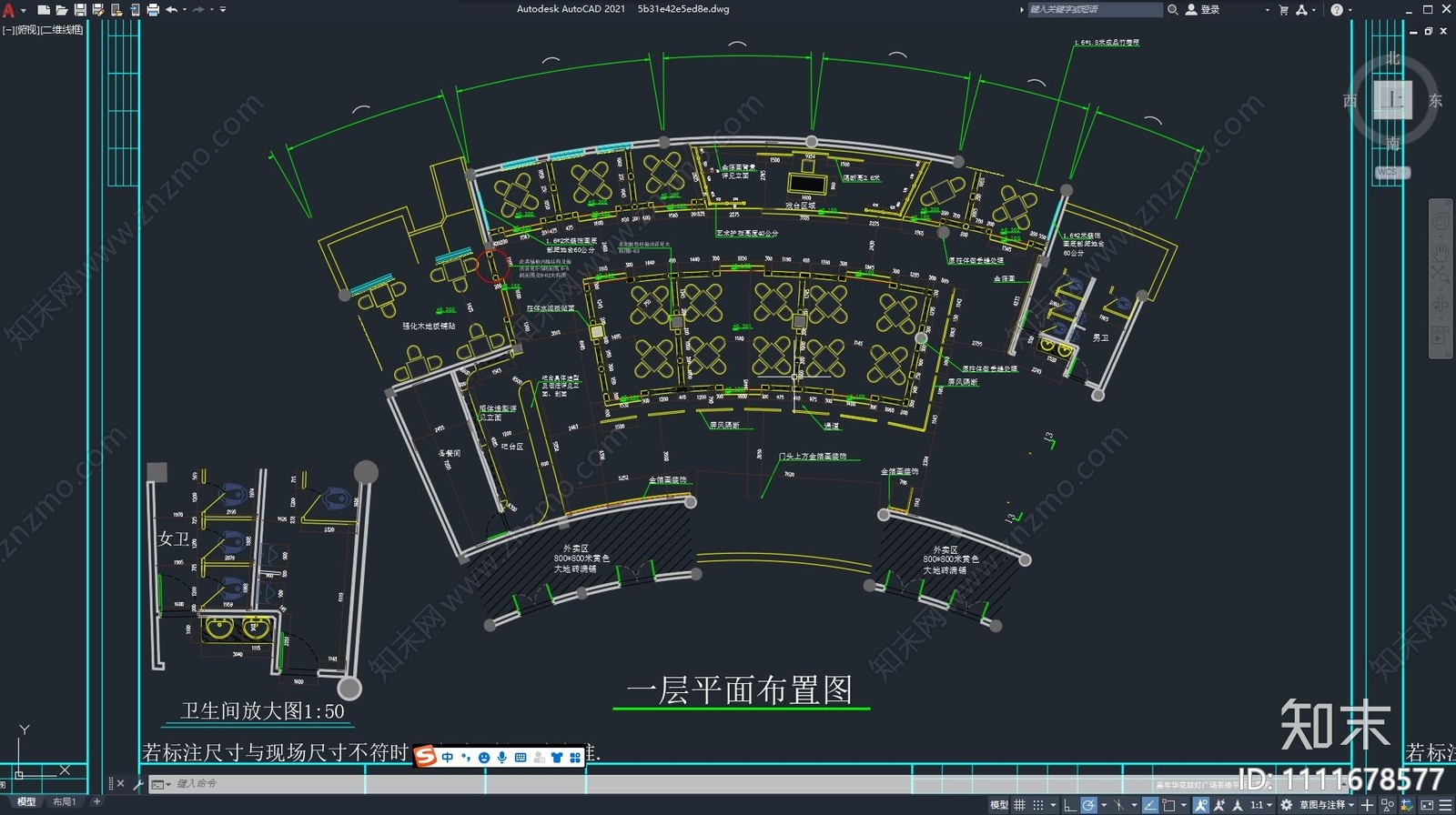This screenshot has height=815, width=1456.
Task: Expand the Help dropdown arrow
Action: point(1350,10)
